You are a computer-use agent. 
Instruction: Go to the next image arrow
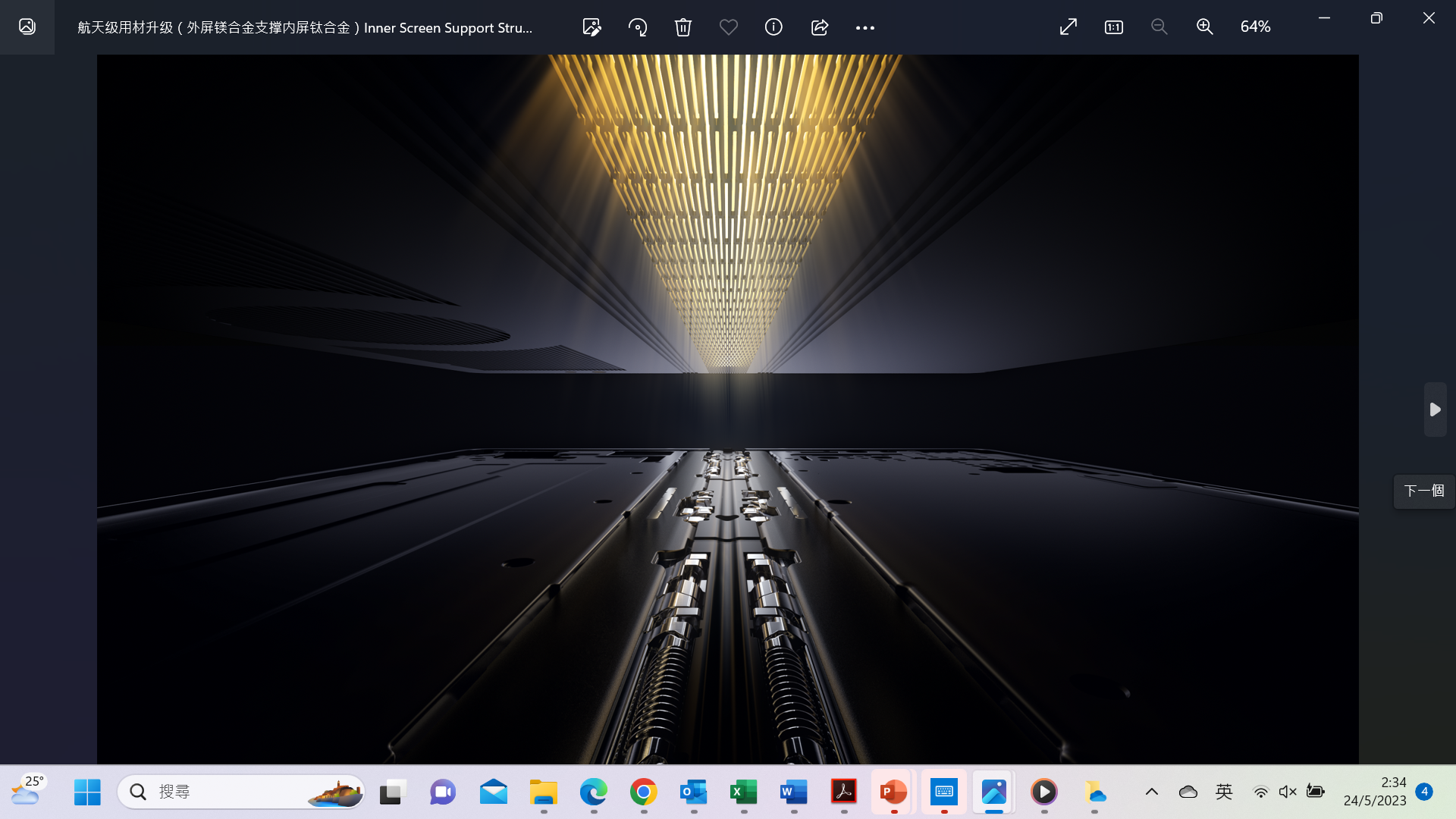click(1435, 409)
